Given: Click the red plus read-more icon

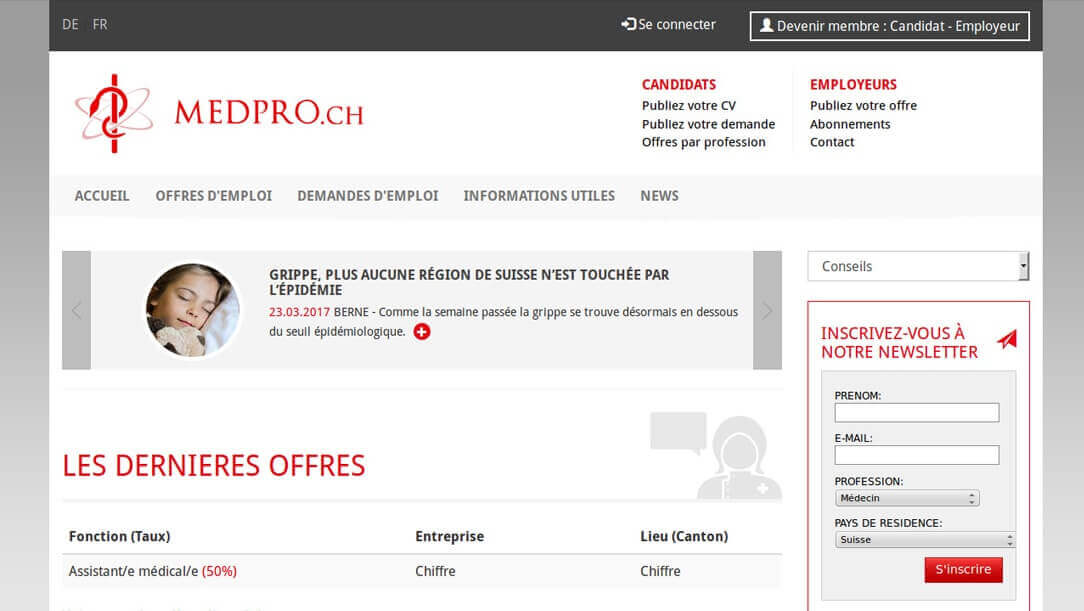Looking at the screenshot, I should (x=422, y=332).
